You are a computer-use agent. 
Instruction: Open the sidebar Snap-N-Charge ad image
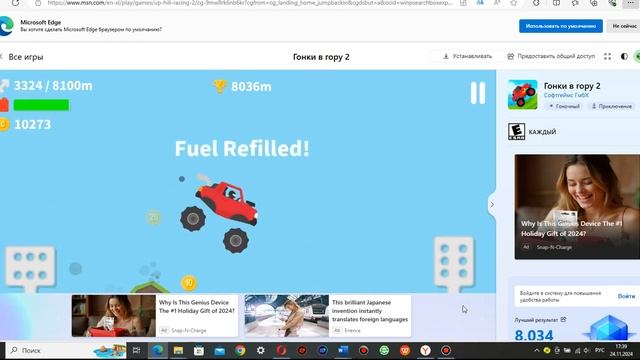pyautogui.click(x=577, y=207)
